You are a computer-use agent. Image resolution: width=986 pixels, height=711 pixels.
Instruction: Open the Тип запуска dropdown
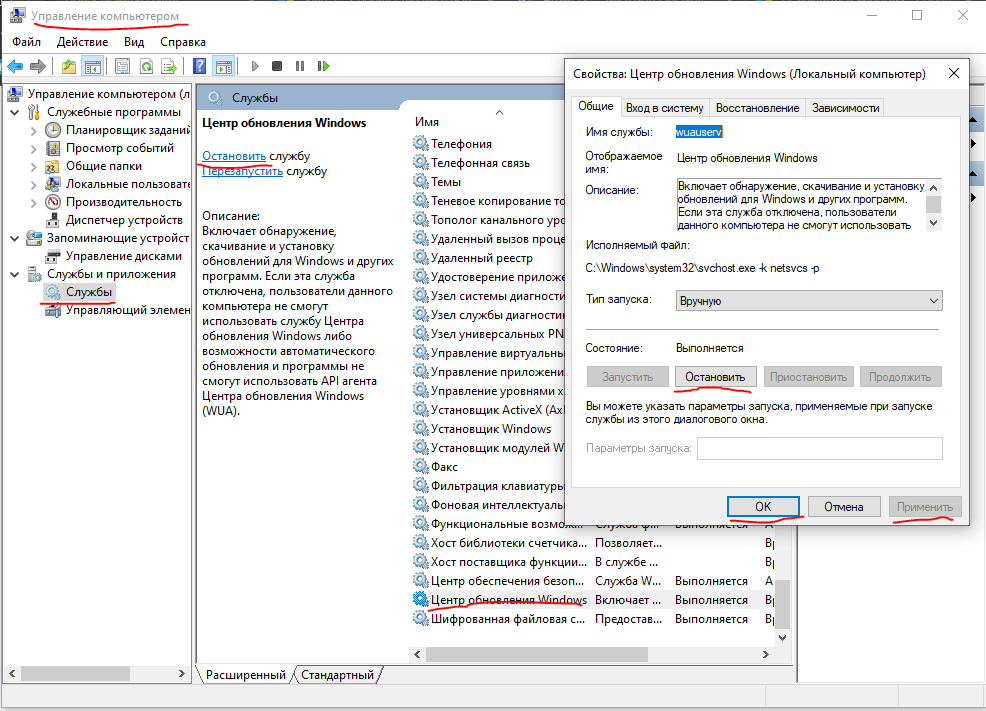[809, 300]
